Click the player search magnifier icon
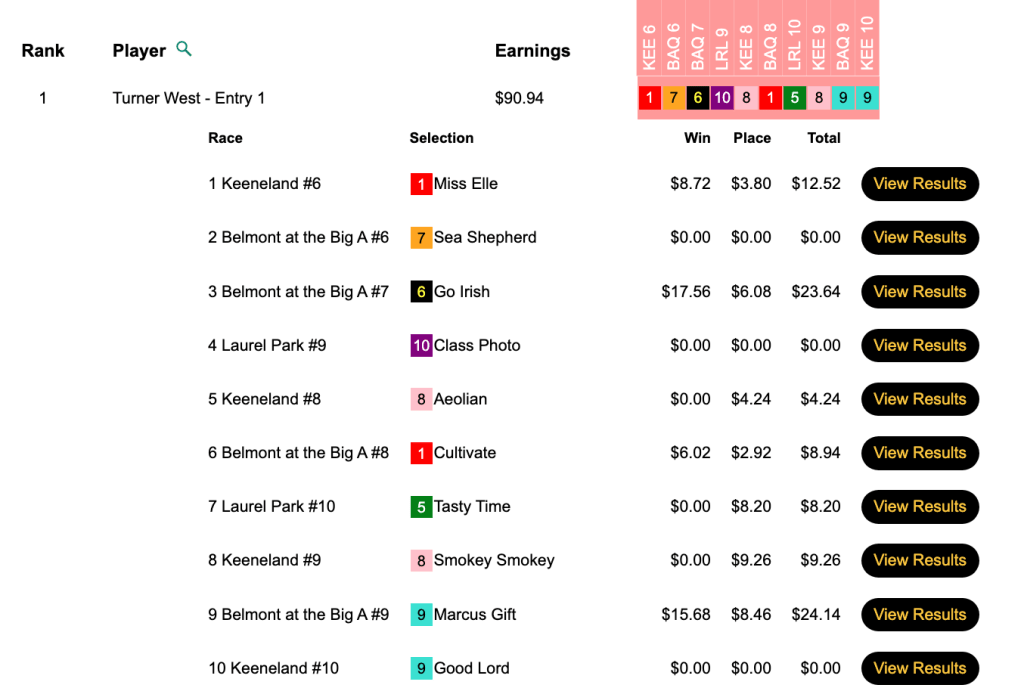 [184, 48]
